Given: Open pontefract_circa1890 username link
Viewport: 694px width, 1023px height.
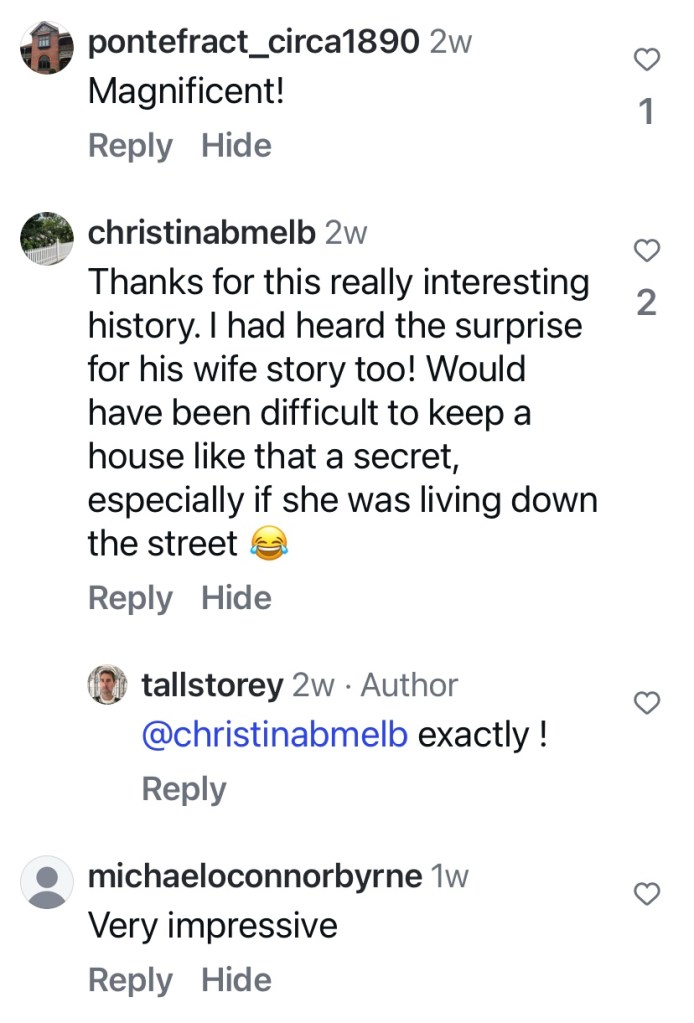Looking at the screenshot, I should pos(253,42).
